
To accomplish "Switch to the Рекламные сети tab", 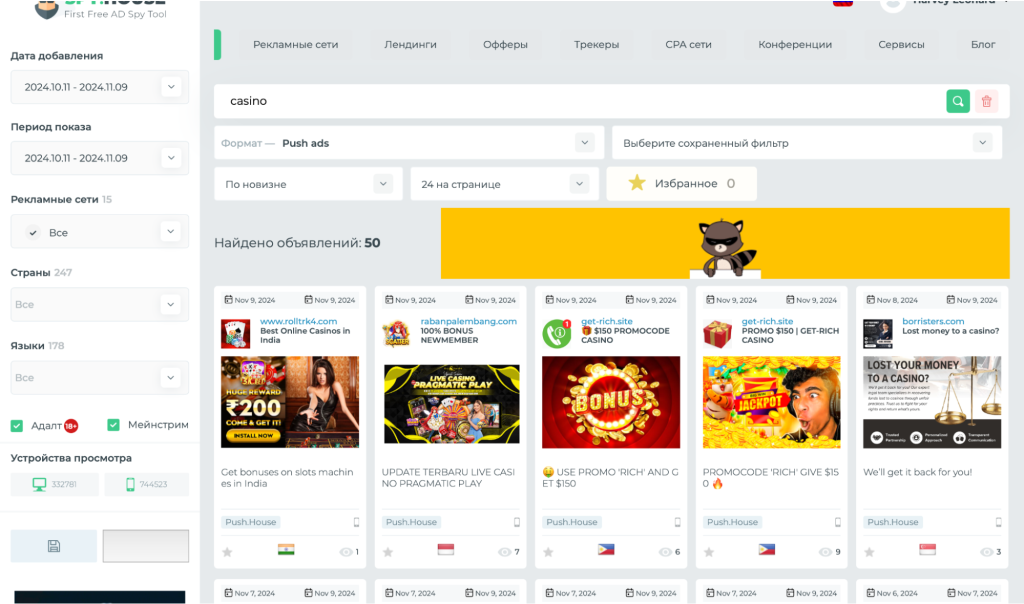I will click(x=296, y=44).
